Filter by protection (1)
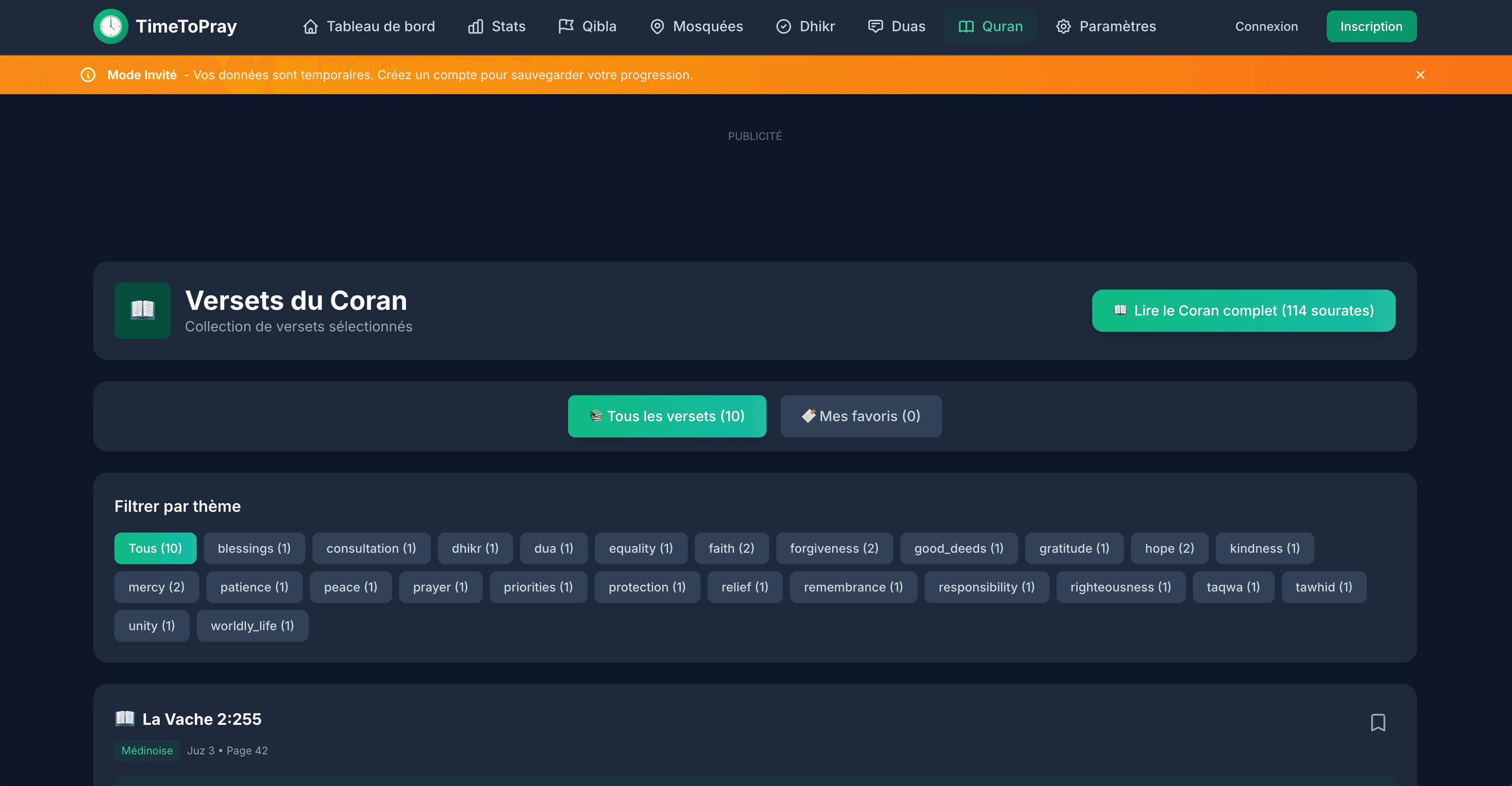Image resolution: width=1512 pixels, height=786 pixels. pyautogui.click(x=647, y=587)
